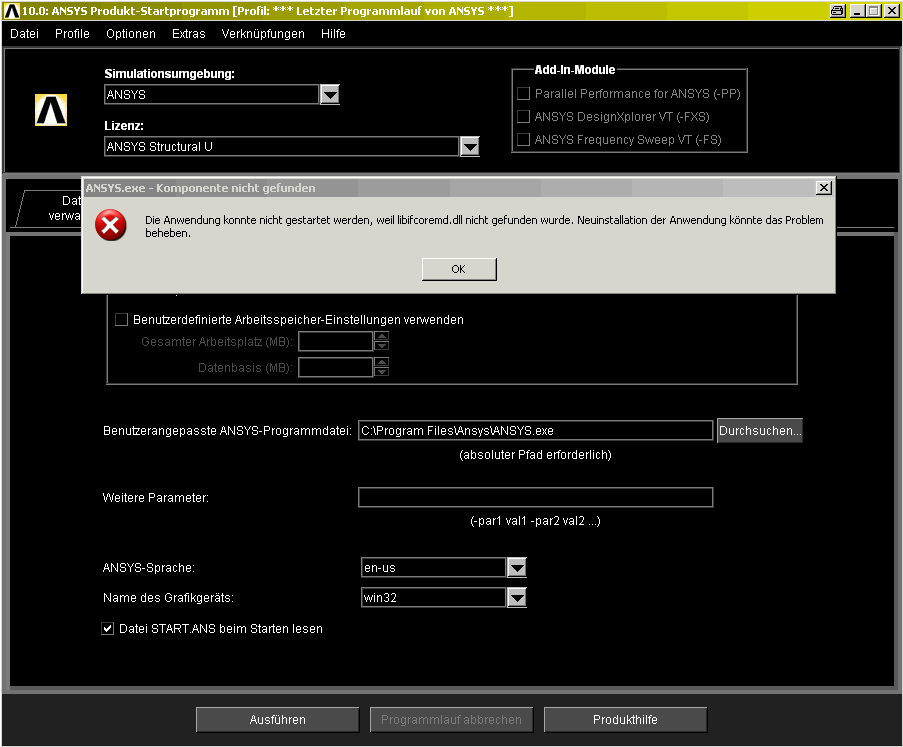Click the Weitere Parameter input field
The height and width of the screenshot is (747, 903).
[536, 497]
